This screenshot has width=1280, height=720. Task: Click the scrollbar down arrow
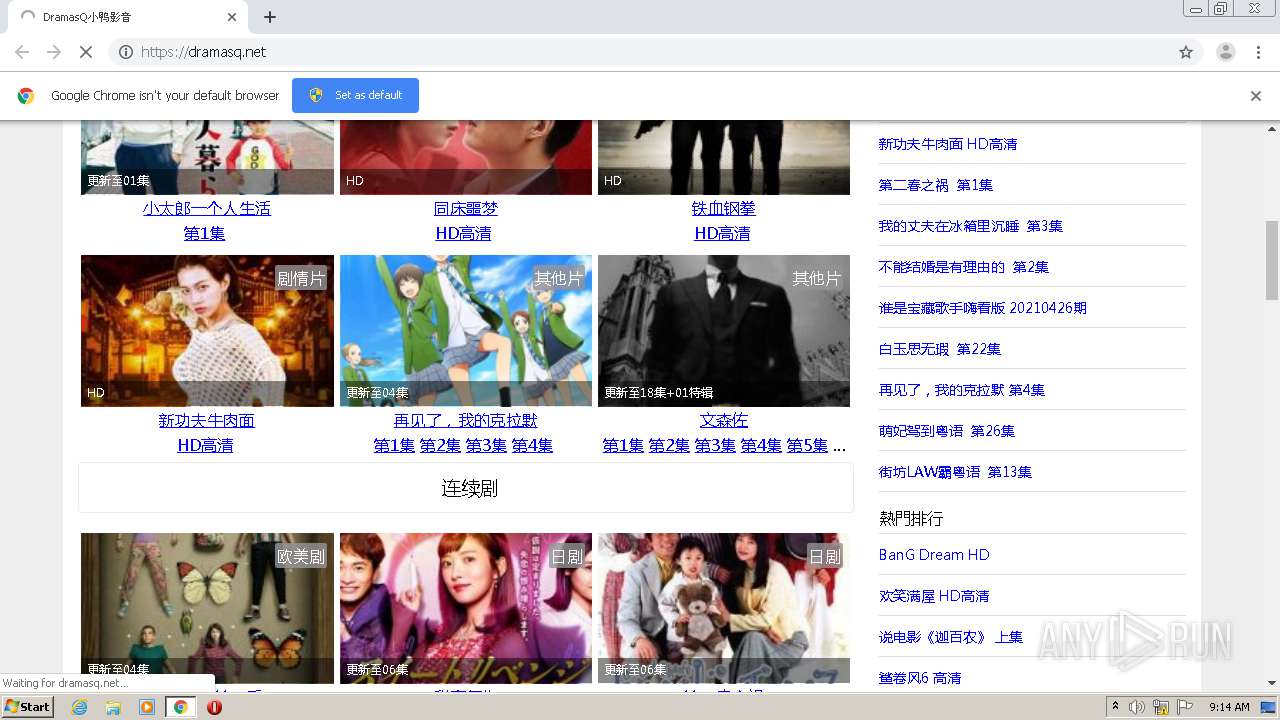pos(1272,683)
